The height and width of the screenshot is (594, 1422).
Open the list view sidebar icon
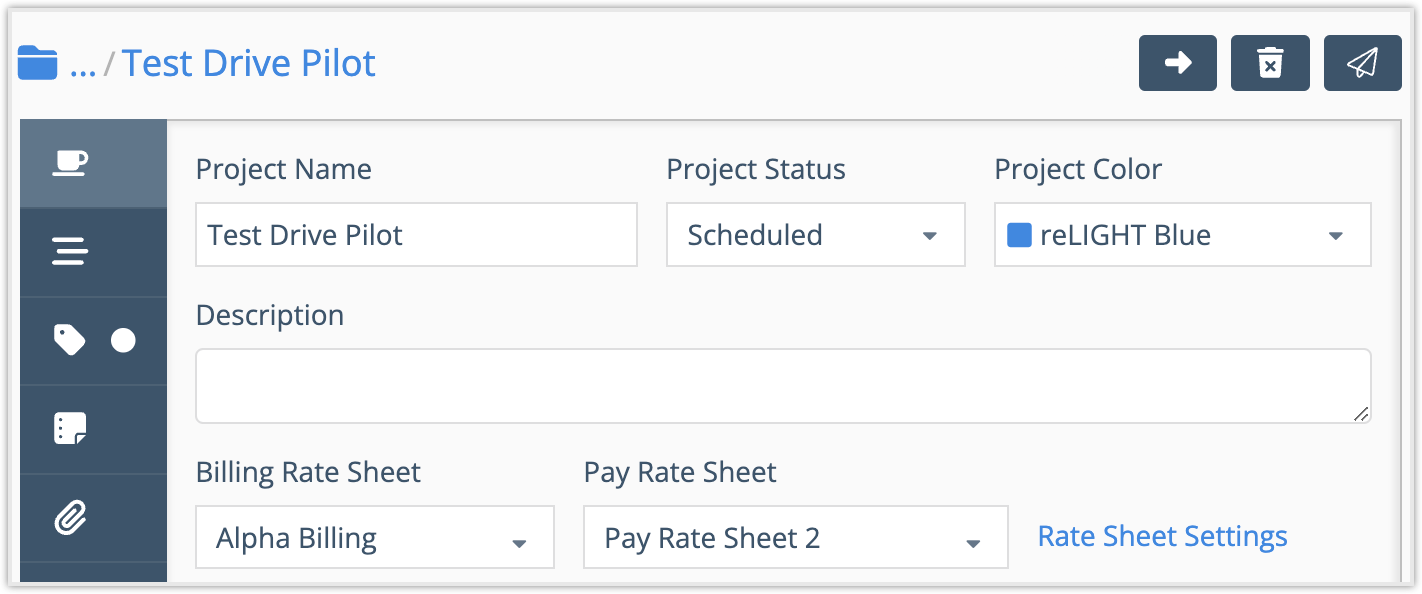tap(68, 251)
